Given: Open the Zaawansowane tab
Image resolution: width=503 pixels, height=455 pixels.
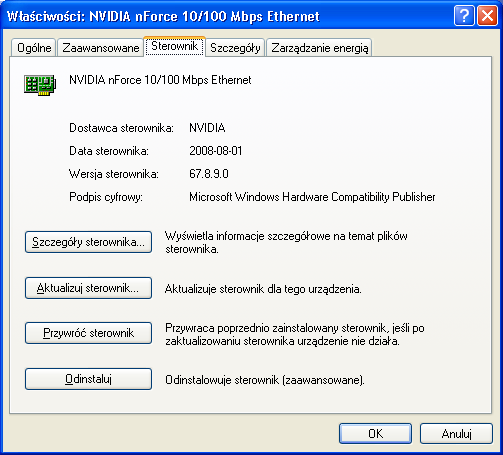Looking at the screenshot, I should click(101, 48).
